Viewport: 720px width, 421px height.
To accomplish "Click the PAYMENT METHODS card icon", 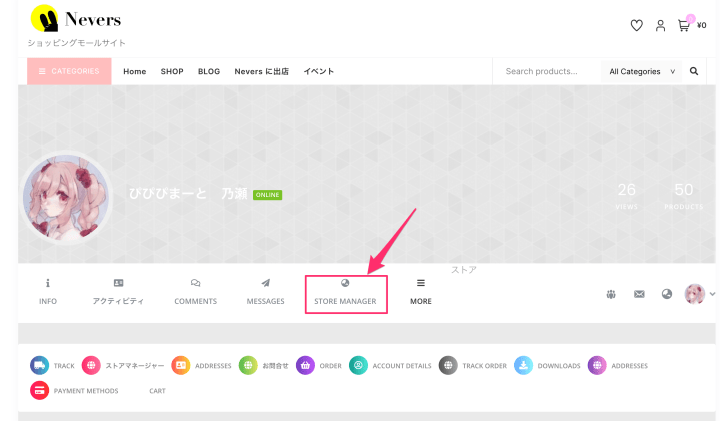I will pos(39,391).
